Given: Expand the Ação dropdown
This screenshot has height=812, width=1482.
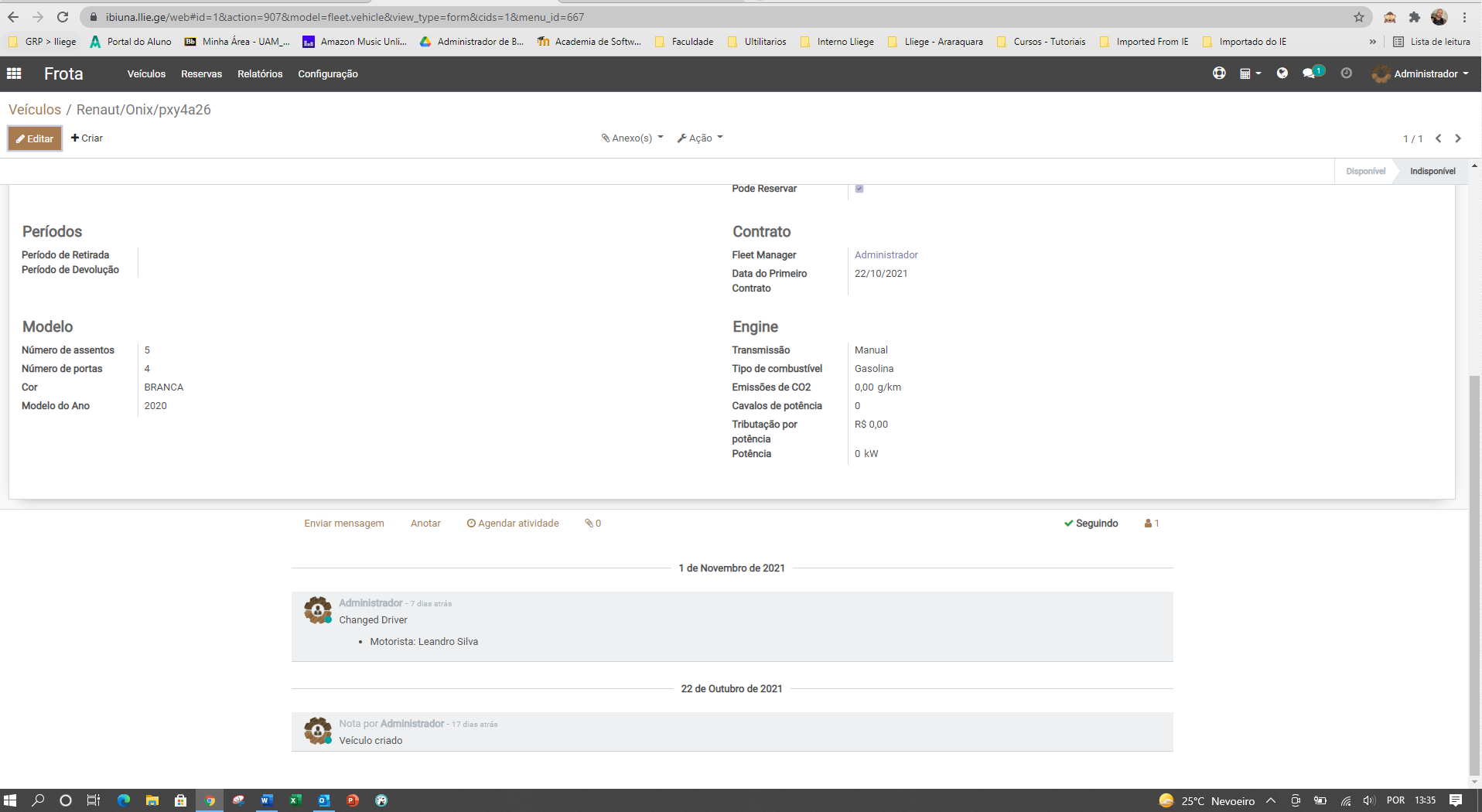Looking at the screenshot, I should pos(700,138).
